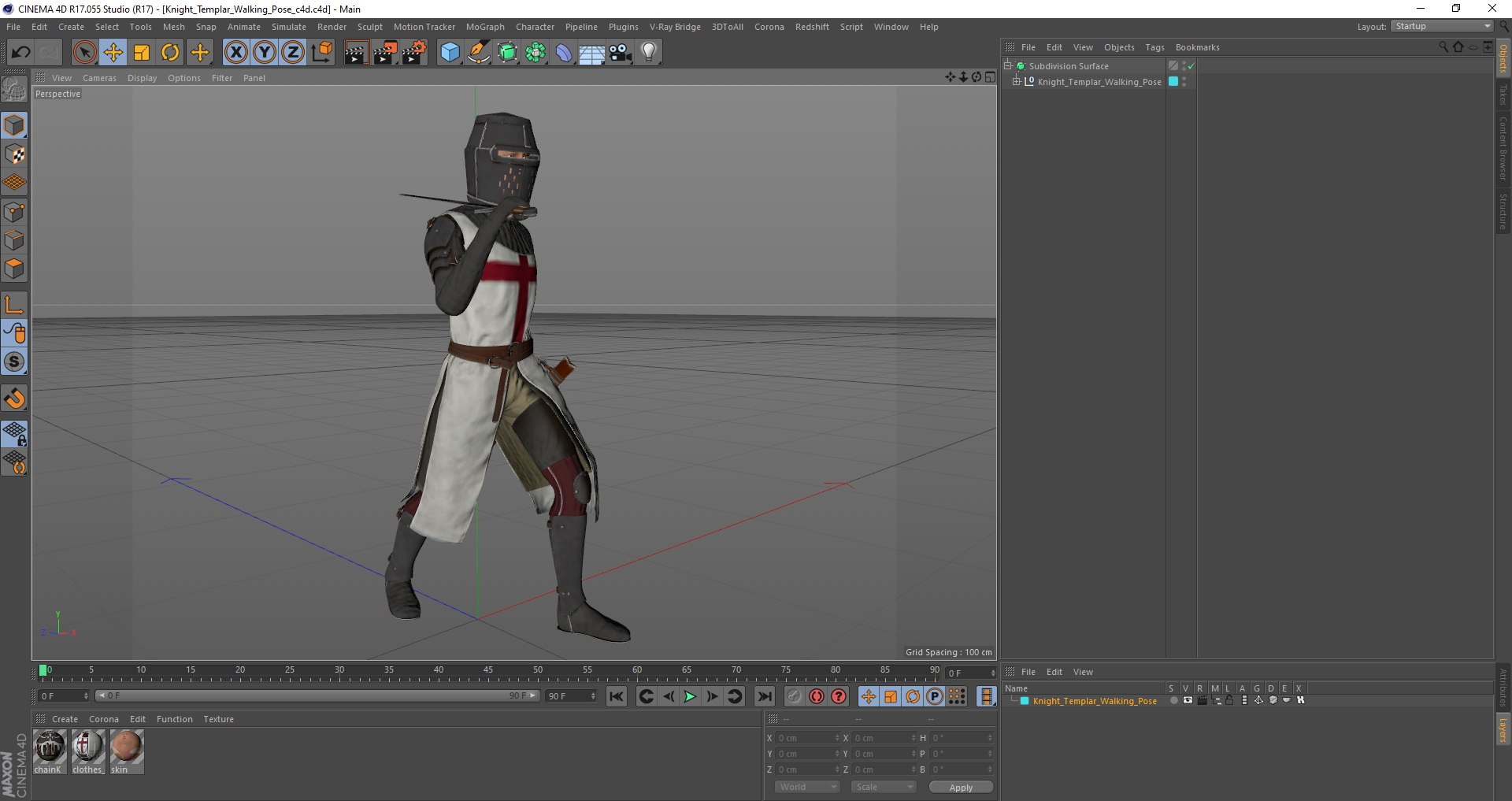This screenshot has width=1512, height=801.
Task: Activate the Rotate tool in top toolbar
Action: pos(170,53)
